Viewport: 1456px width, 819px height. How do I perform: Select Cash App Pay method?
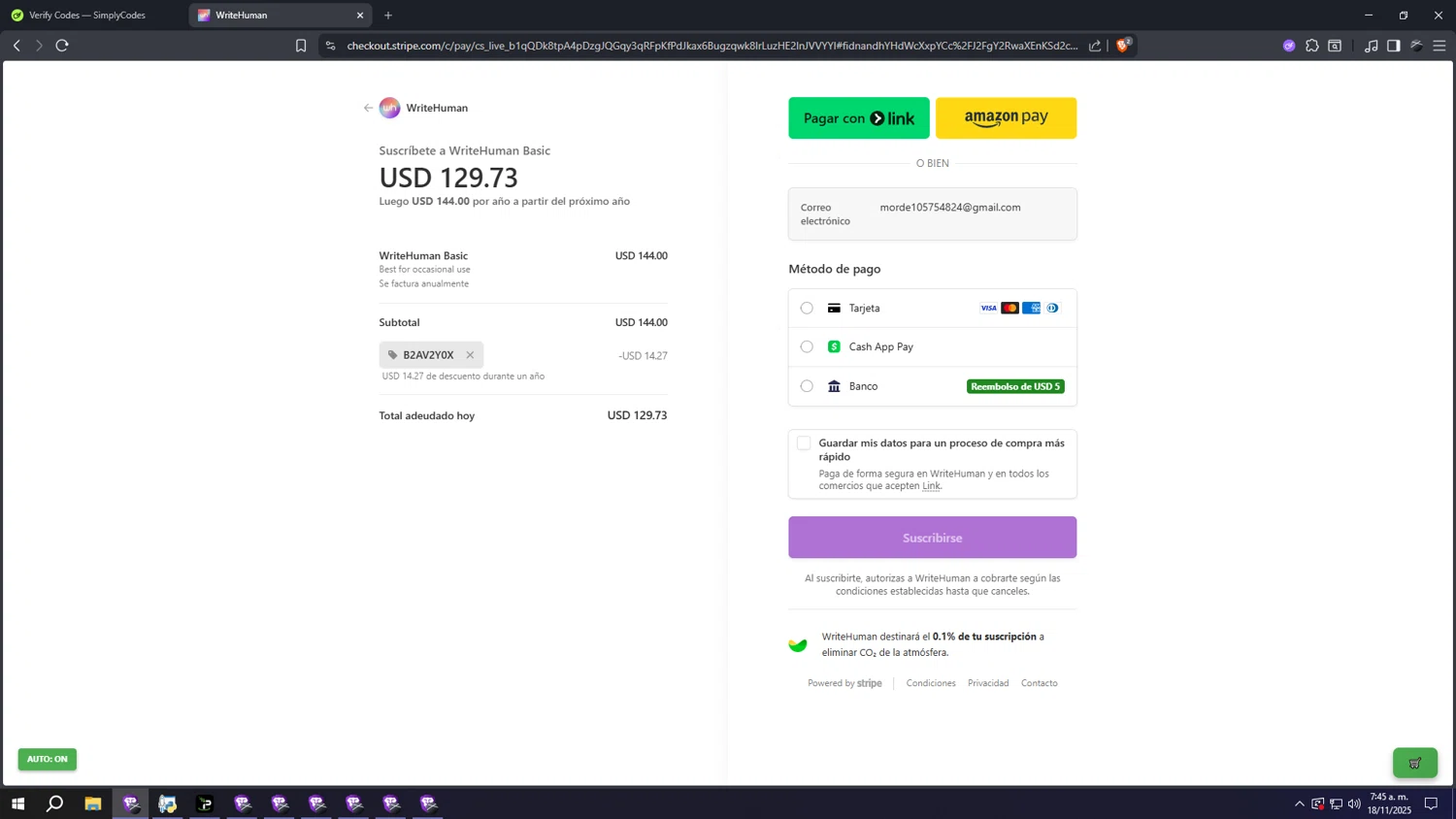[807, 346]
